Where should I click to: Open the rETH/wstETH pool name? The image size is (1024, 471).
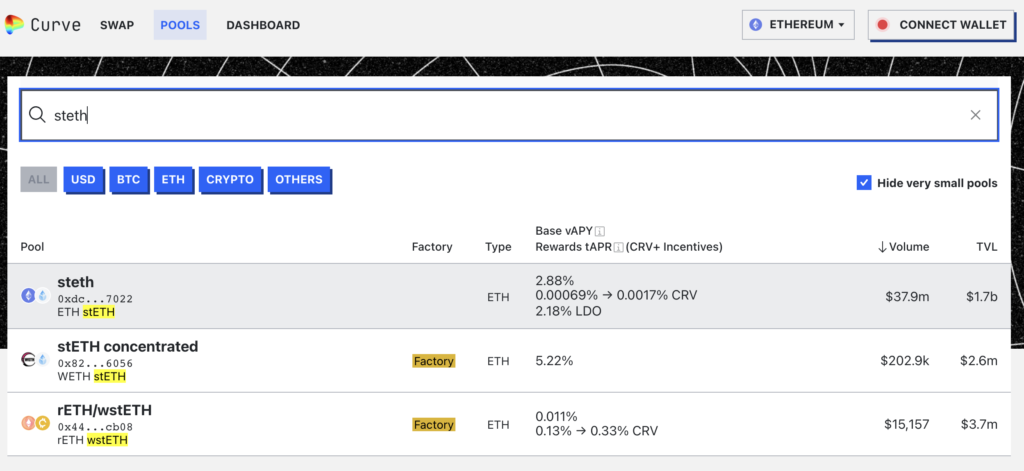click(104, 410)
